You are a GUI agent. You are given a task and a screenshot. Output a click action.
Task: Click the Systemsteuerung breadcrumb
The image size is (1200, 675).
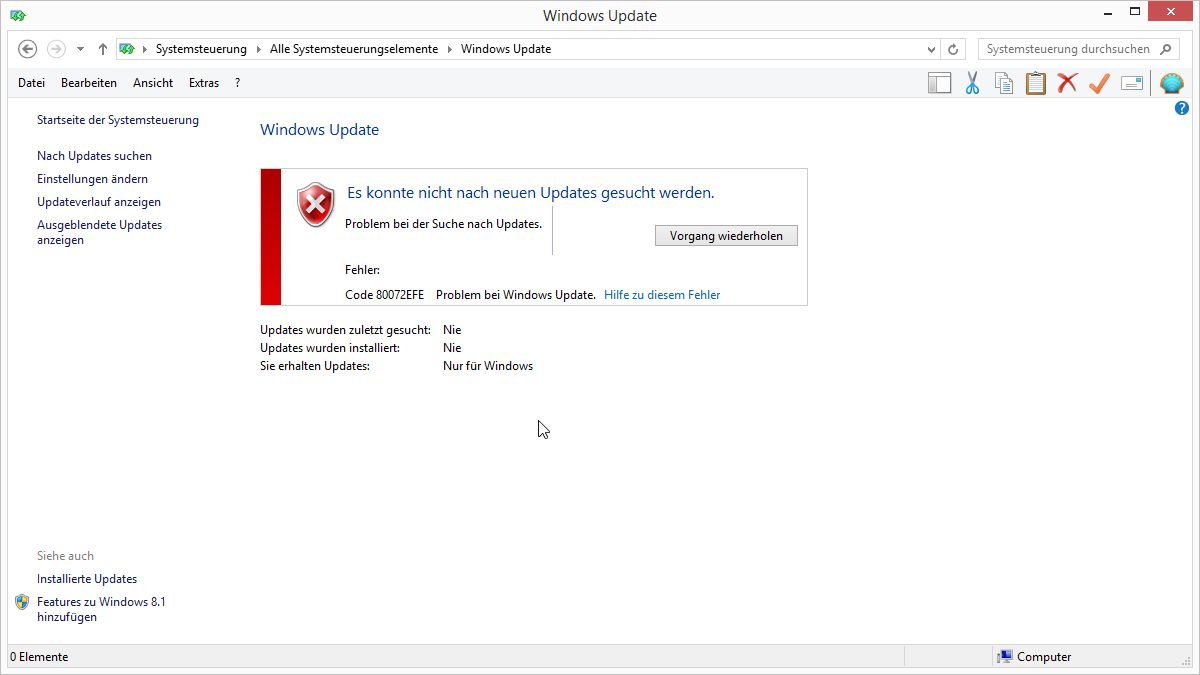pos(201,49)
